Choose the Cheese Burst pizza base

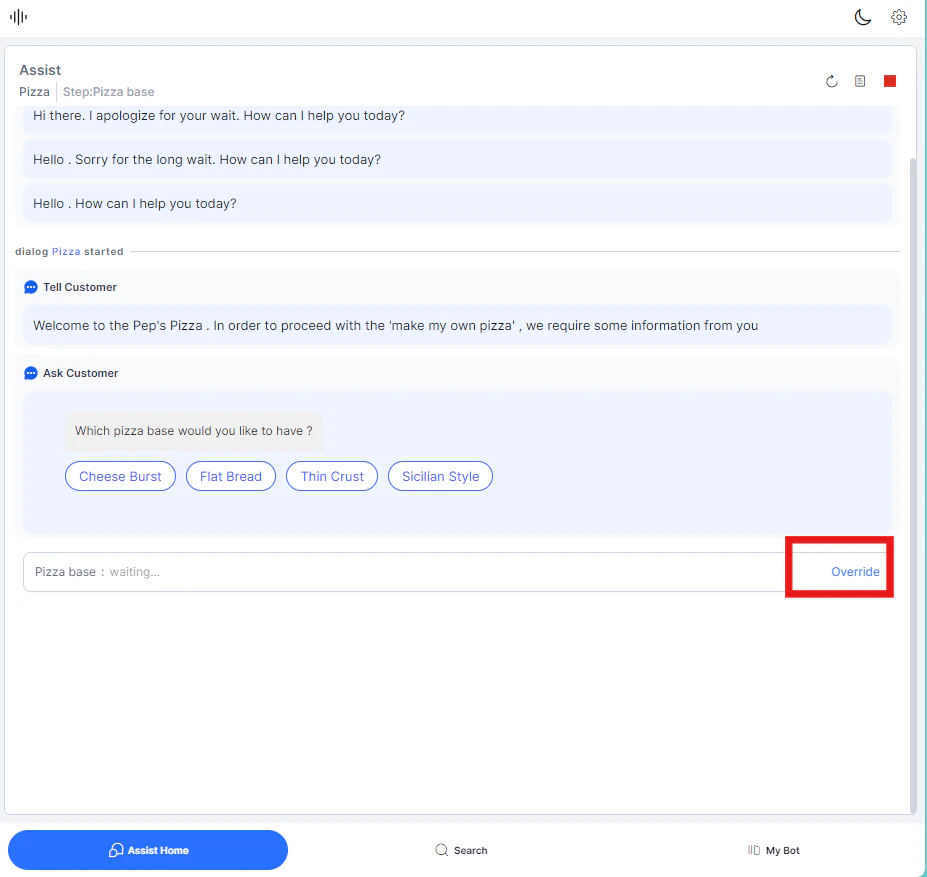pos(120,476)
